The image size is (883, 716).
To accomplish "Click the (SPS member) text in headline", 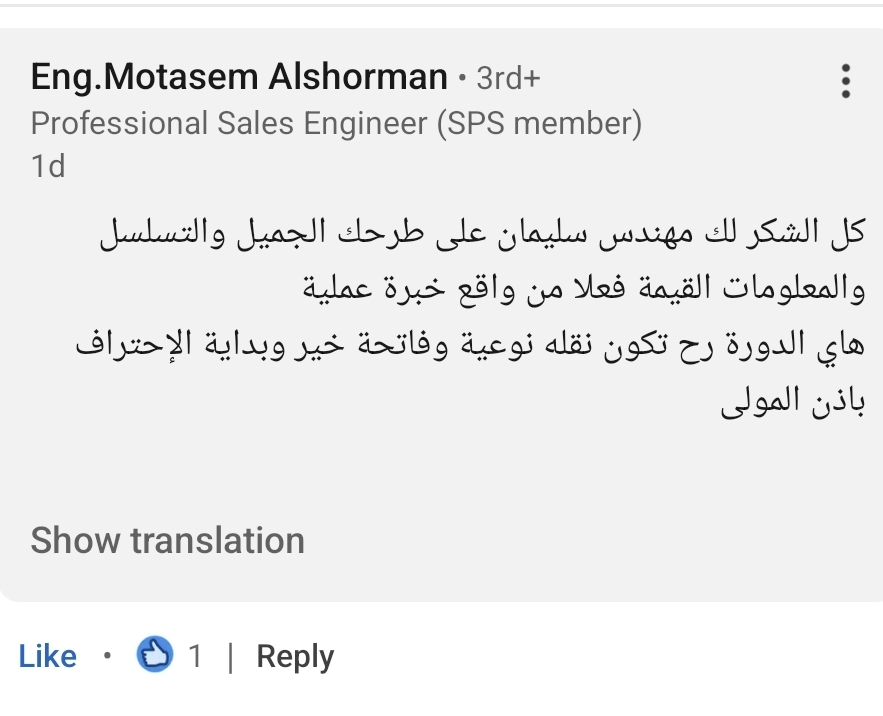I will pos(539,123).
